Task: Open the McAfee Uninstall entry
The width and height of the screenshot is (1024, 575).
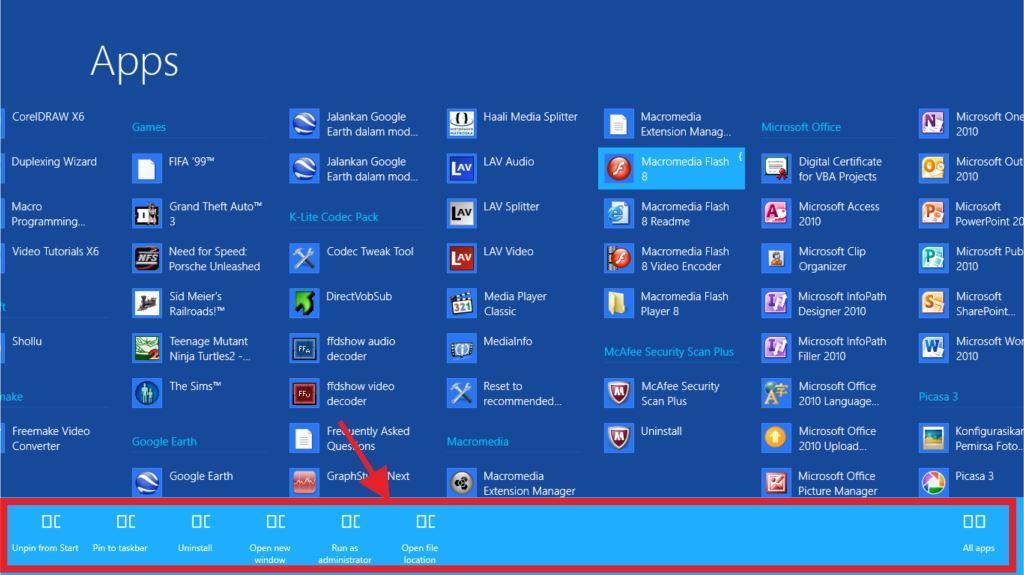Action: (643, 438)
